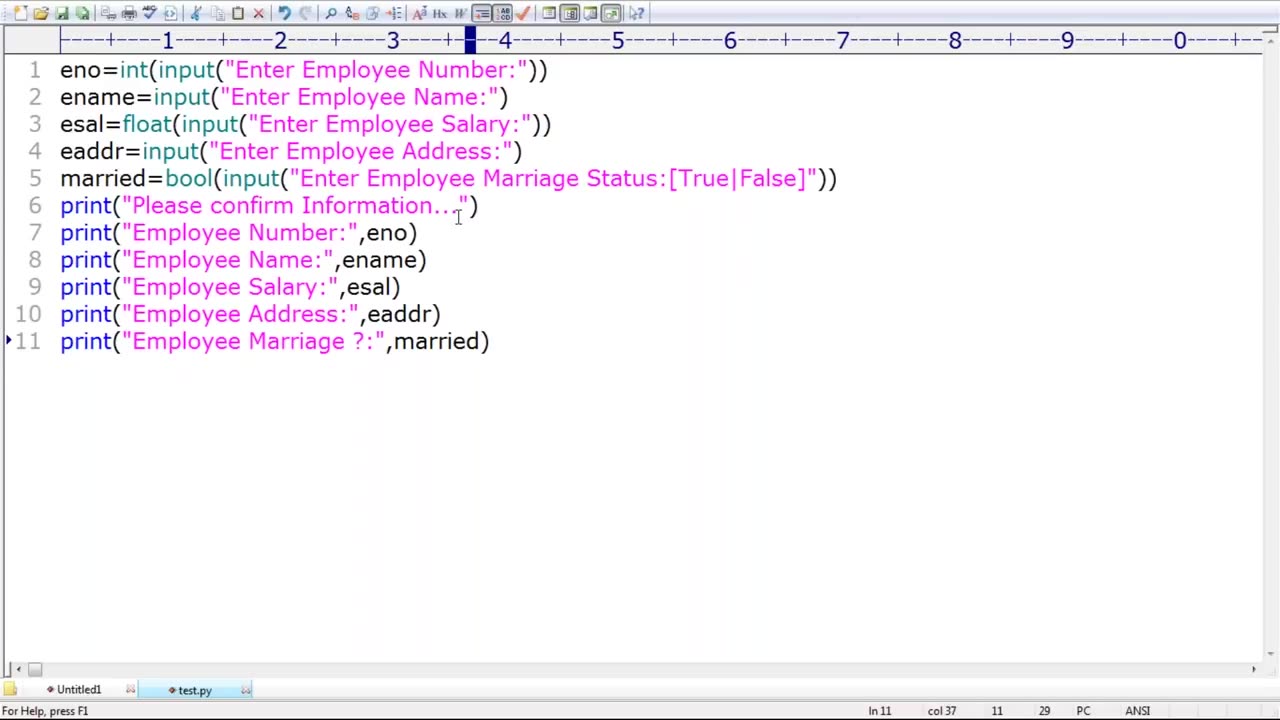Click the Replace toolbar icon

pyautogui.click(x=352, y=13)
